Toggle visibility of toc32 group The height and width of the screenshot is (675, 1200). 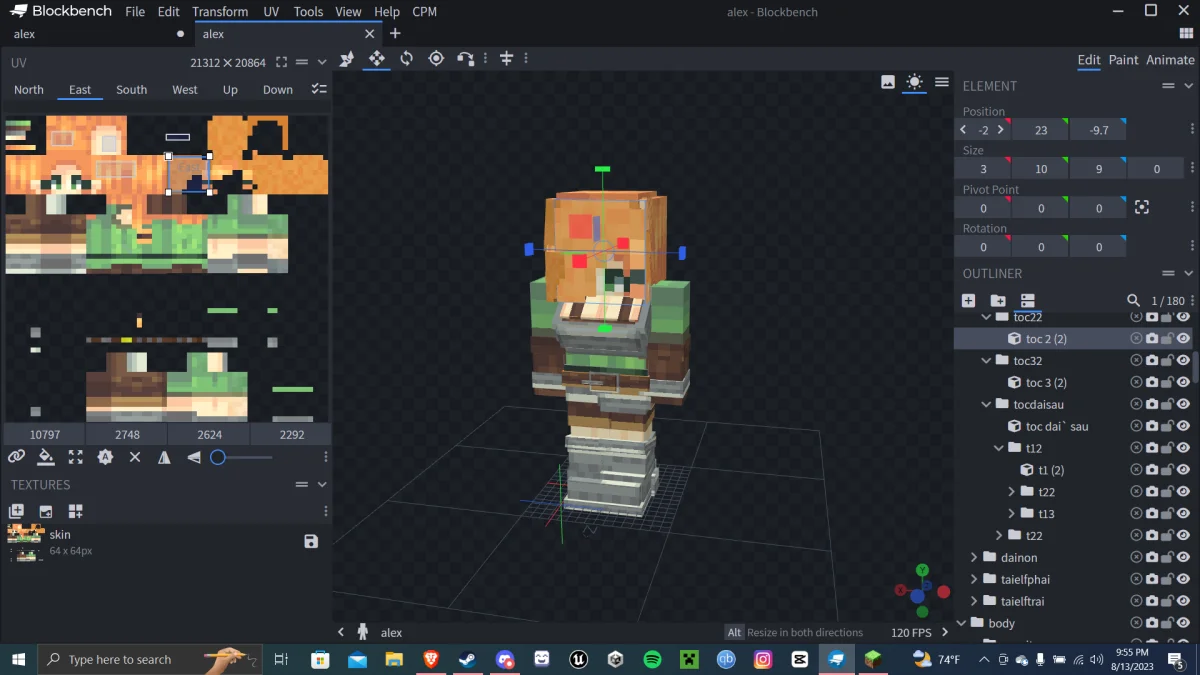1183,360
